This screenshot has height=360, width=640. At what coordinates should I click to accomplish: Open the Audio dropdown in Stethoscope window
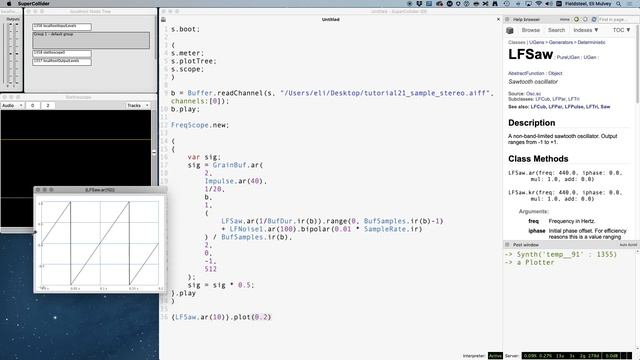tap(12, 105)
